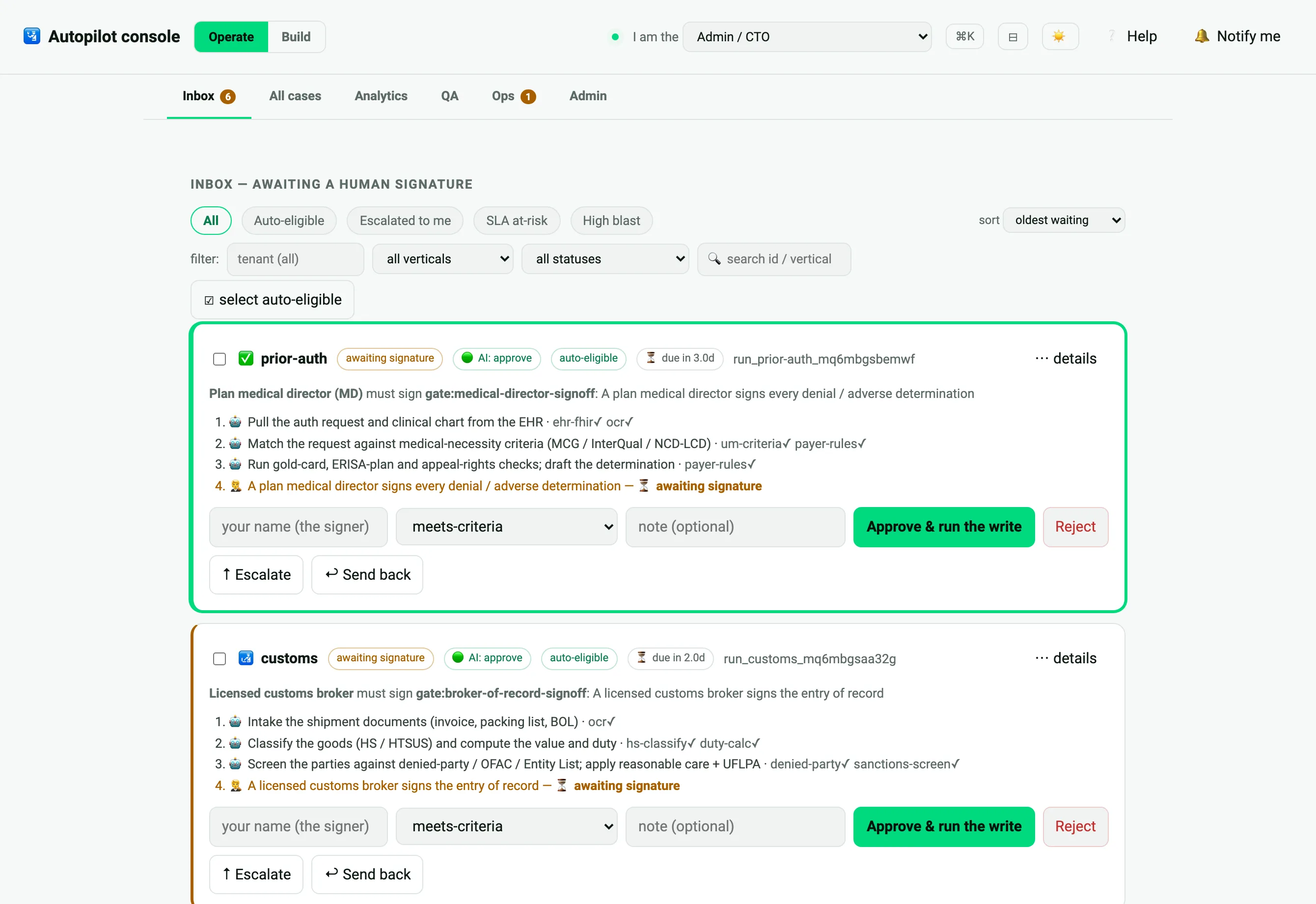Open the Ops tab
Viewport: 1316px width, 904px height.
pos(514,96)
